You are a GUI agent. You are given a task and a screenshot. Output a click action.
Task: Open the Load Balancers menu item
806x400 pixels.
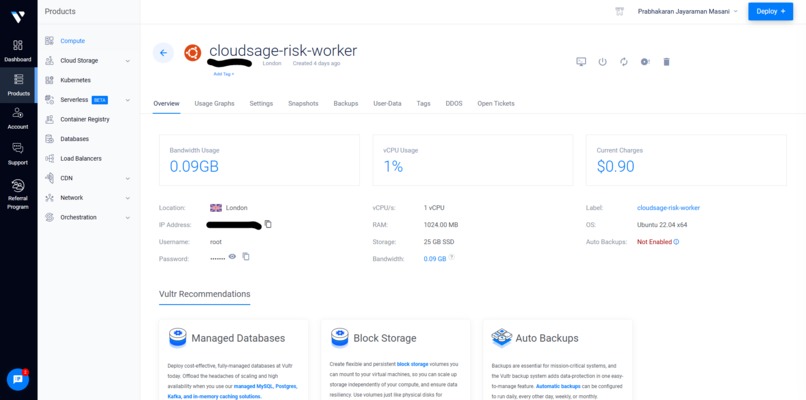(81, 158)
